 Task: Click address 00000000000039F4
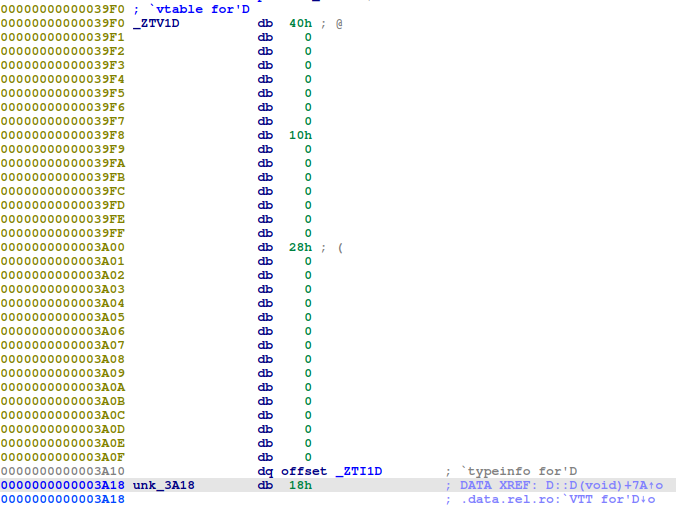tap(62, 79)
